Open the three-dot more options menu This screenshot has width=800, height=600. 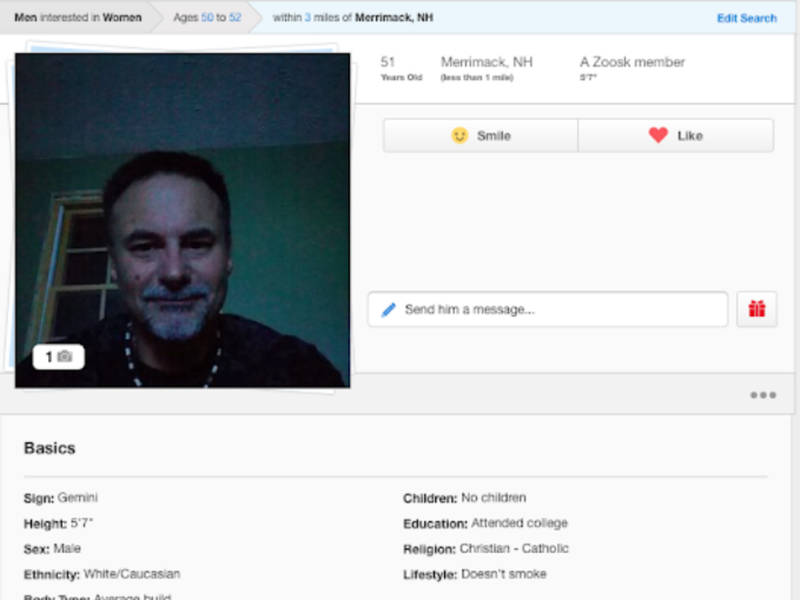click(x=763, y=395)
